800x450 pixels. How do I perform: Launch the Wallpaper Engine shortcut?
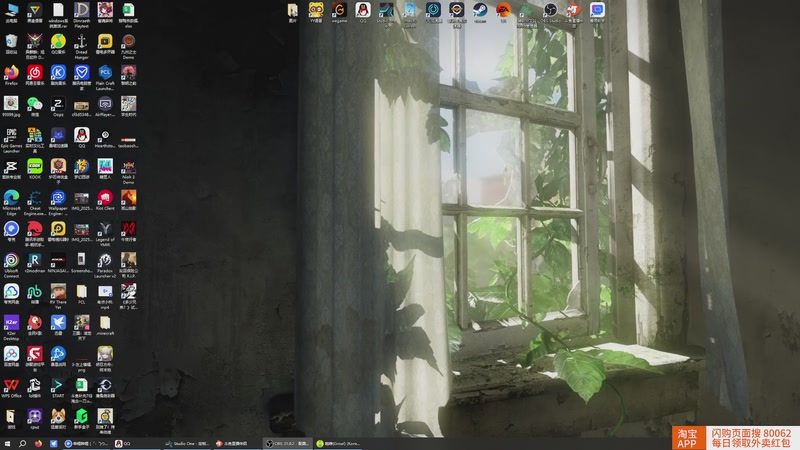[58, 202]
